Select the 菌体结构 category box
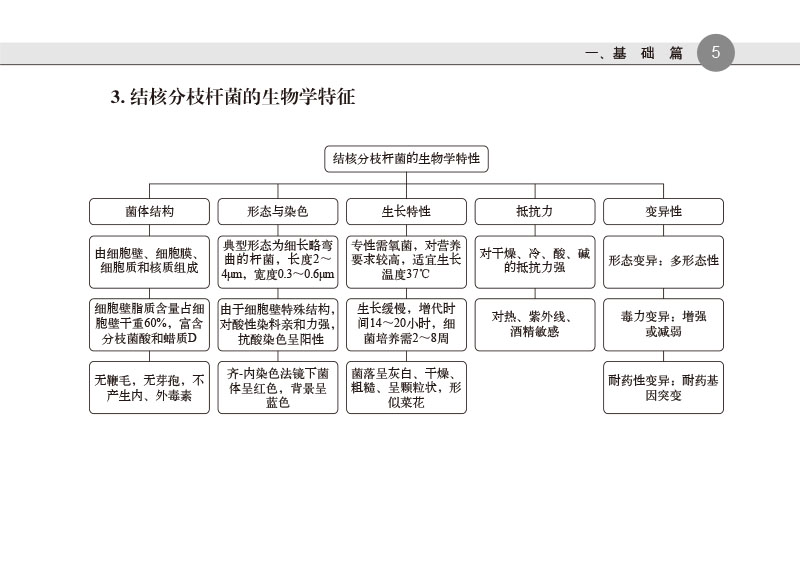The height and width of the screenshot is (565, 800). [150, 212]
